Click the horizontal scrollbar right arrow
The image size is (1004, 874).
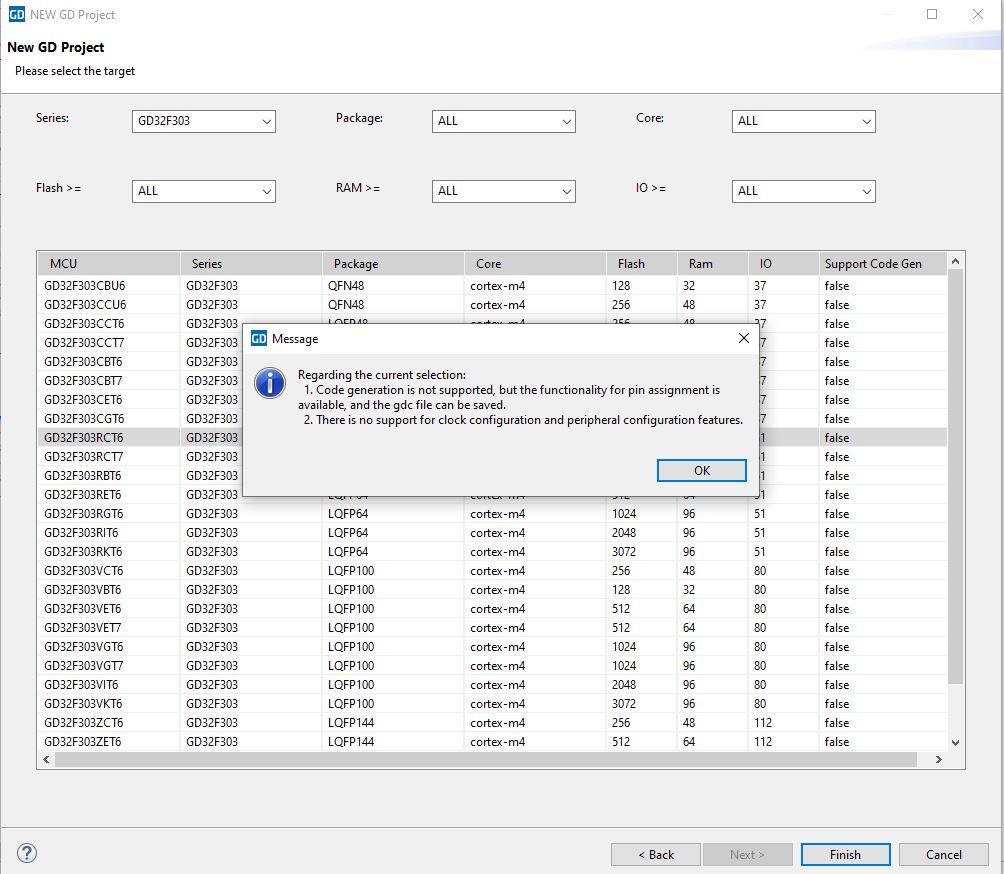938,760
